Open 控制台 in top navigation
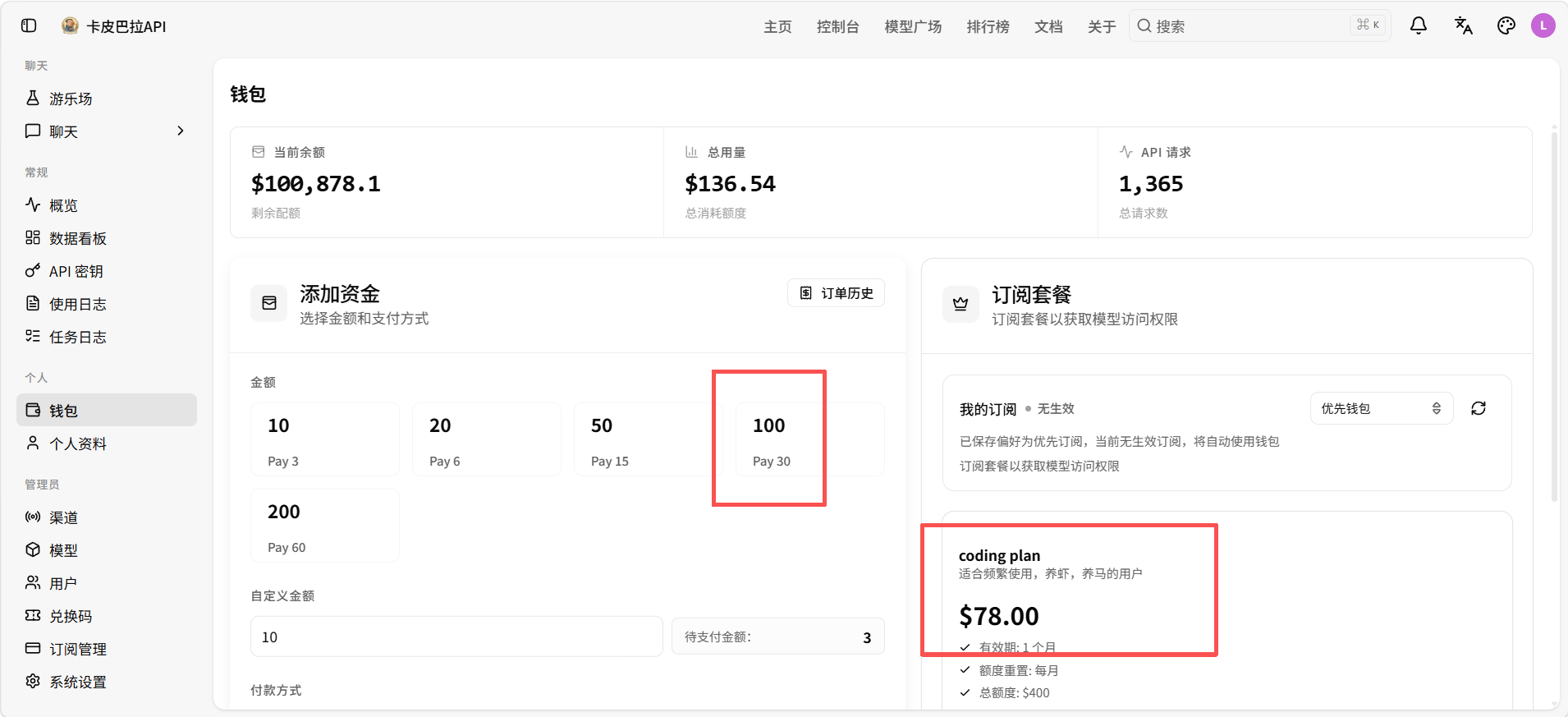 (x=837, y=26)
